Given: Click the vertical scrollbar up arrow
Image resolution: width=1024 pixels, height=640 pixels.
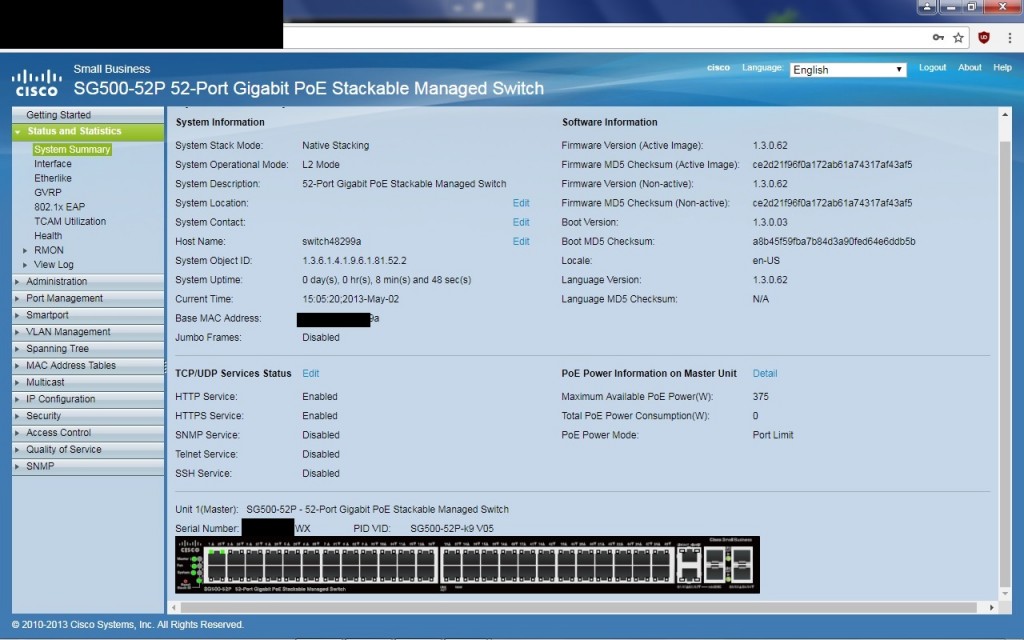Looking at the screenshot, I should pos(1004,115).
